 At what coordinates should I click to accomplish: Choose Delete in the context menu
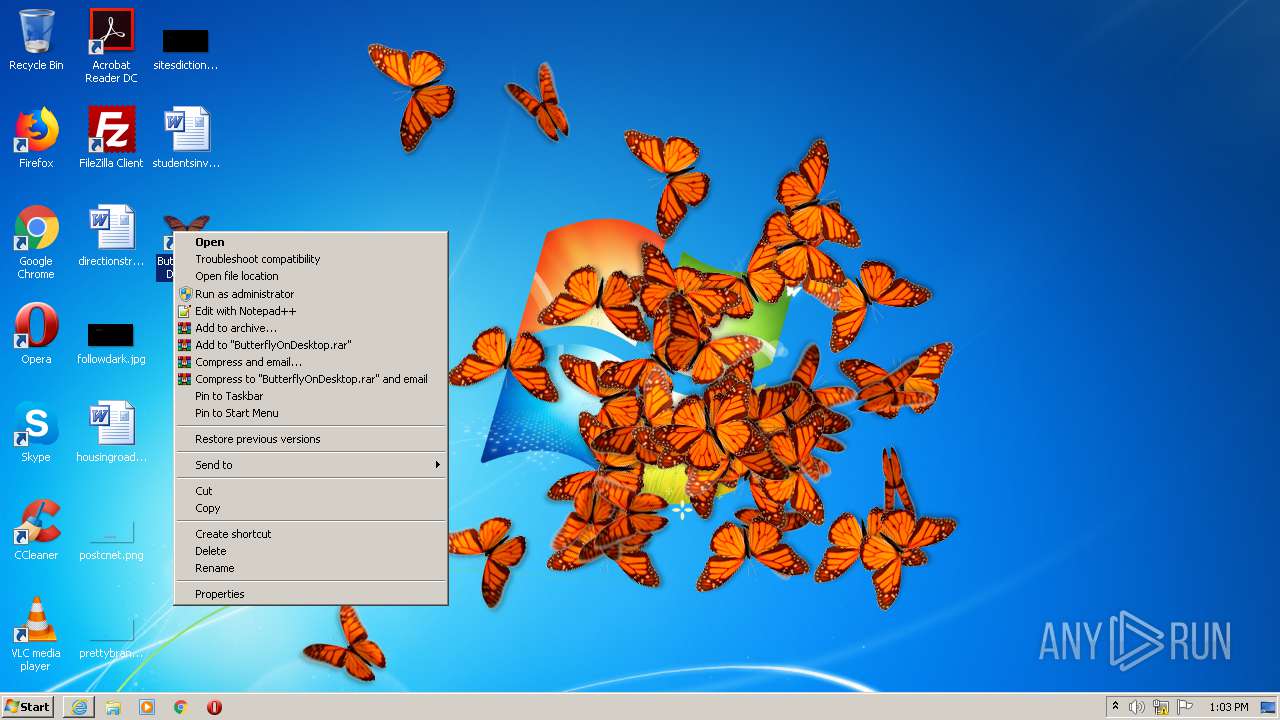[311, 551]
